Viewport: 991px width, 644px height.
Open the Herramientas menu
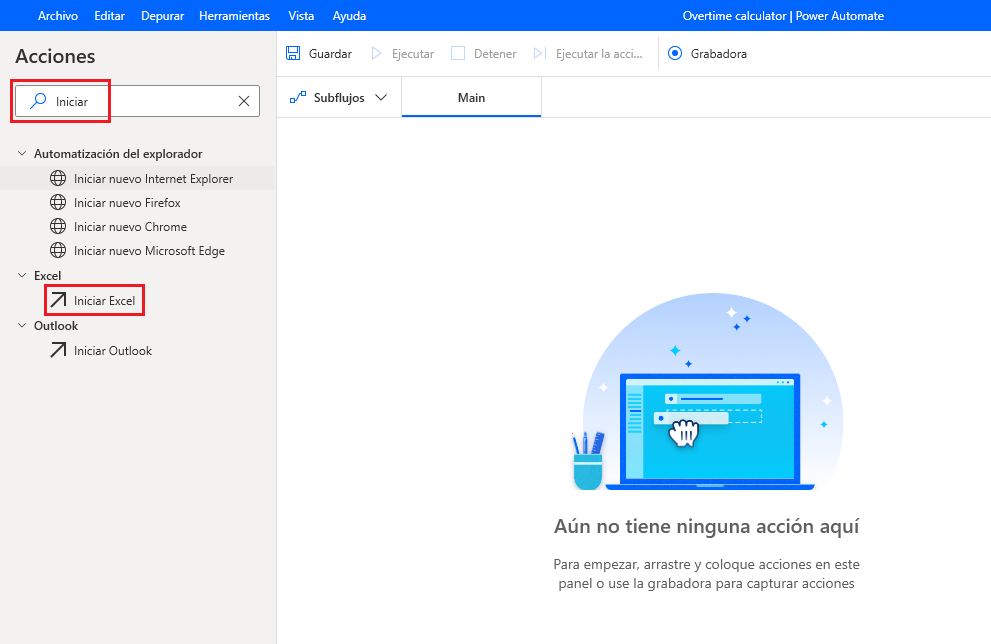(x=234, y=16)
